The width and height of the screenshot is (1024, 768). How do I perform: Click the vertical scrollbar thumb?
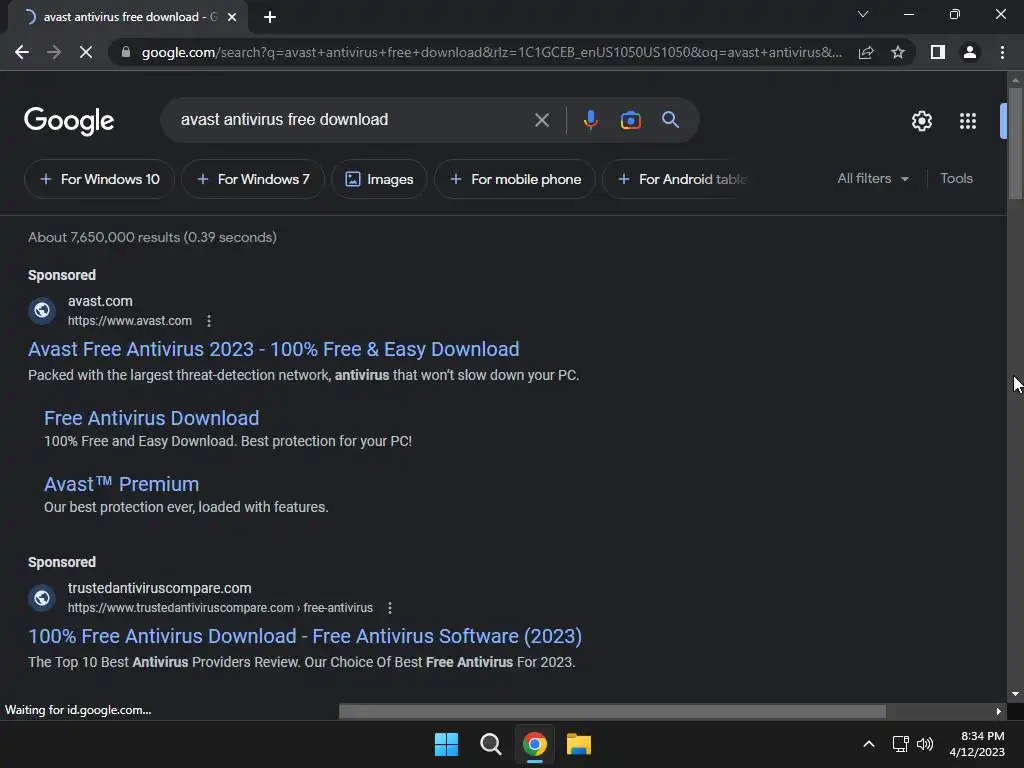pyautogui.click(x=1015, y=142)
